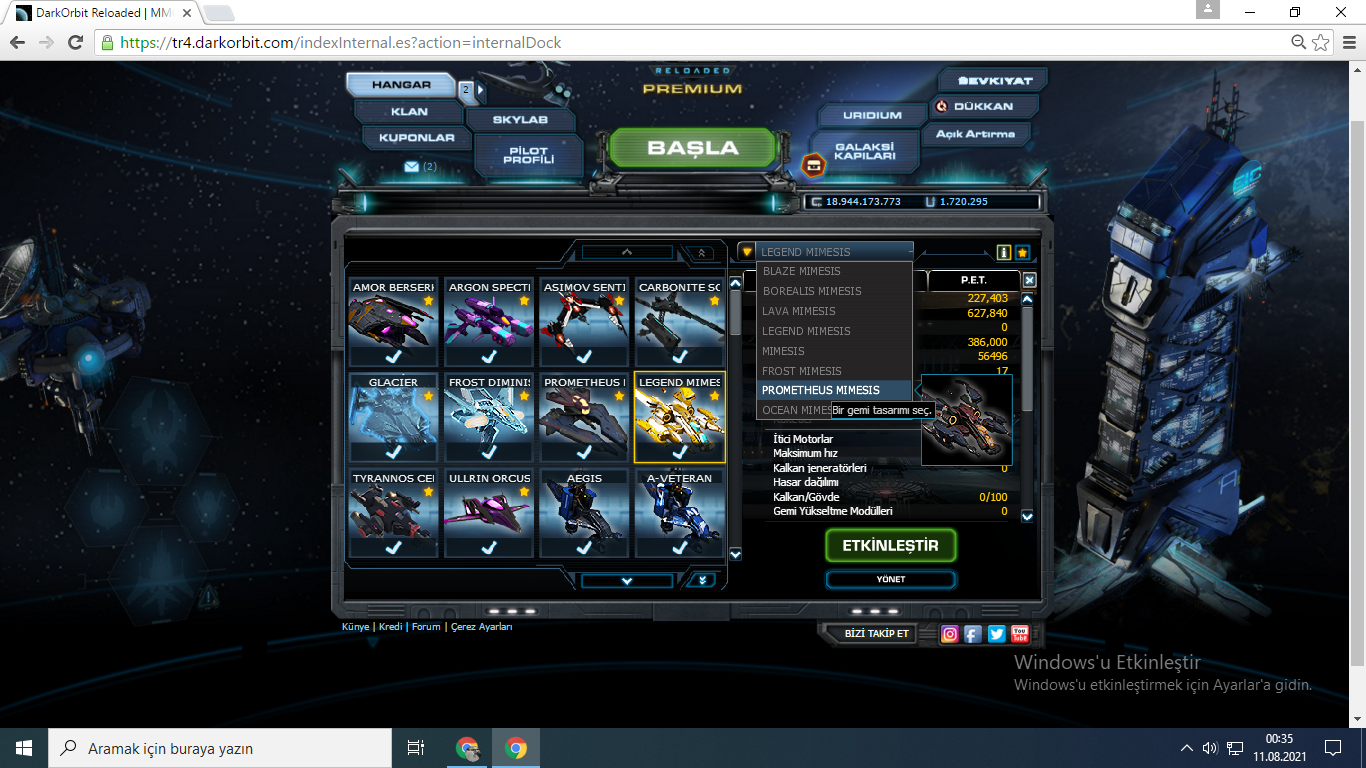Open the mail inbox envelope icon

coord(411,167)
